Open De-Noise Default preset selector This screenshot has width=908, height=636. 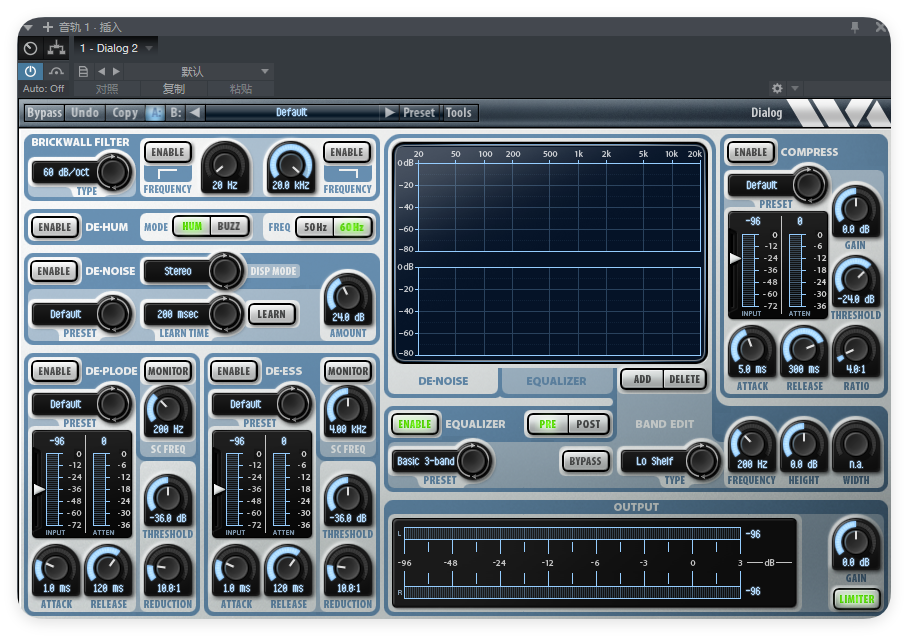(82, 314)
